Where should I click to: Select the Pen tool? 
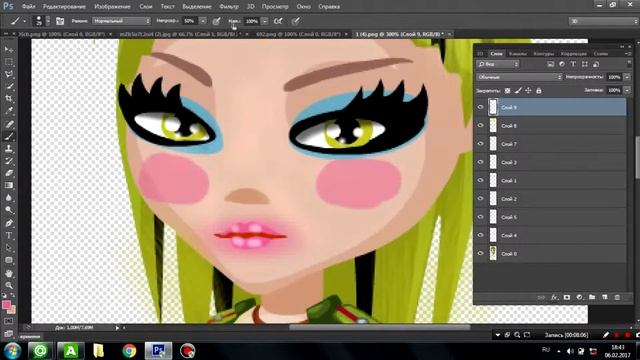(x=9, y=223)
